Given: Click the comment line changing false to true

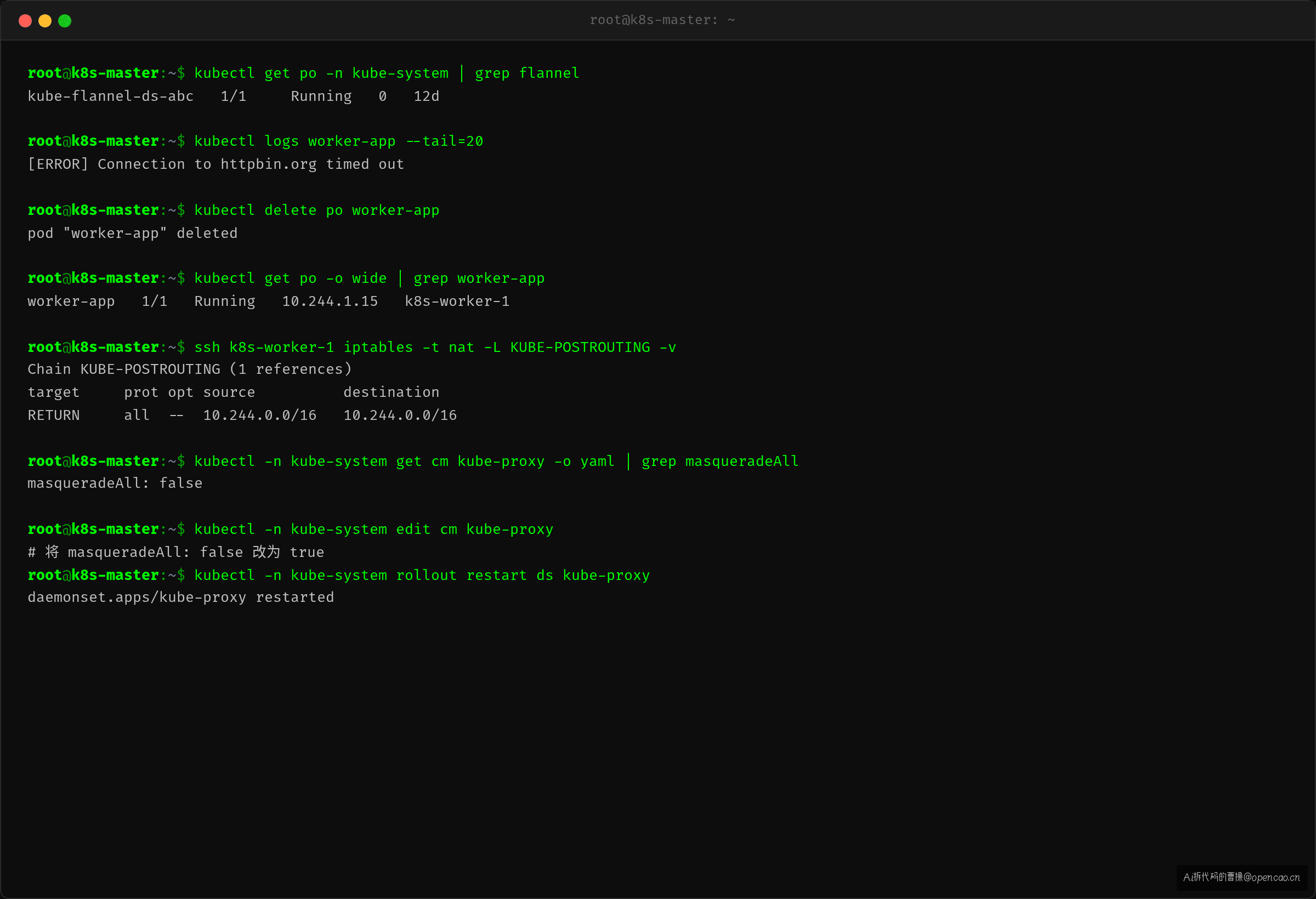Looking at the screenshot, I should (176, 552).
